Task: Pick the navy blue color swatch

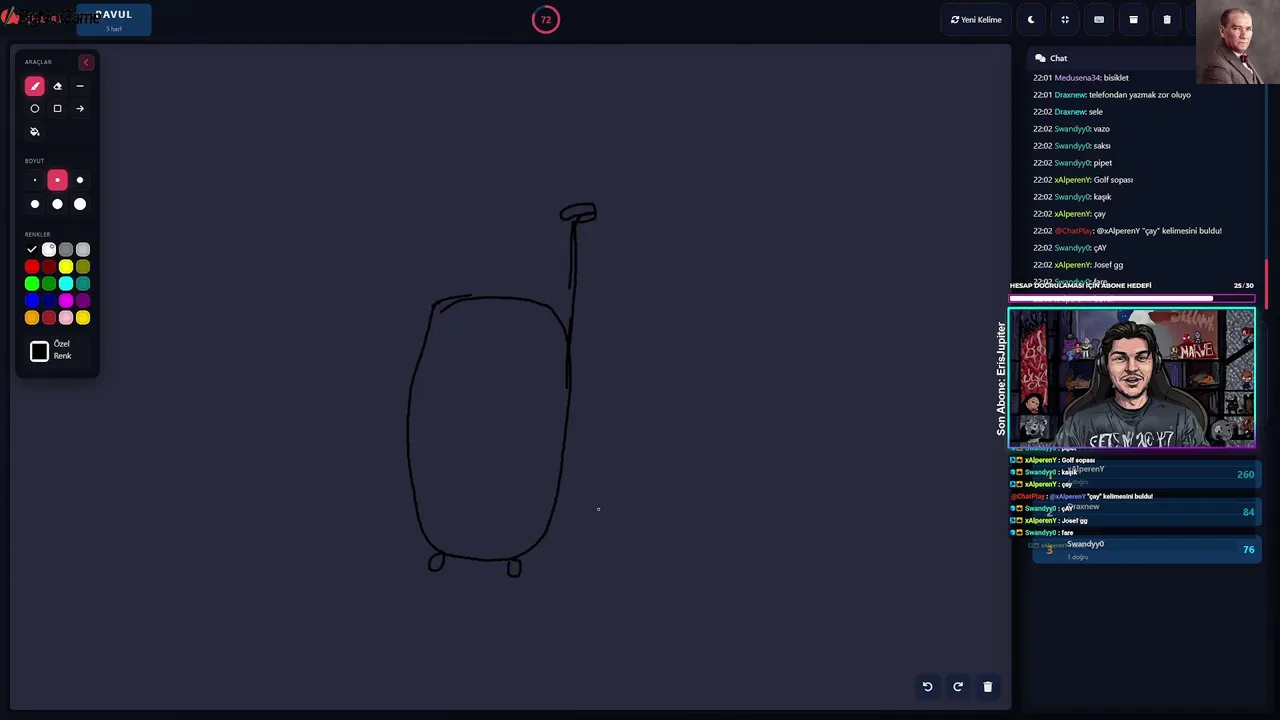Action: (x=49, y=300)
